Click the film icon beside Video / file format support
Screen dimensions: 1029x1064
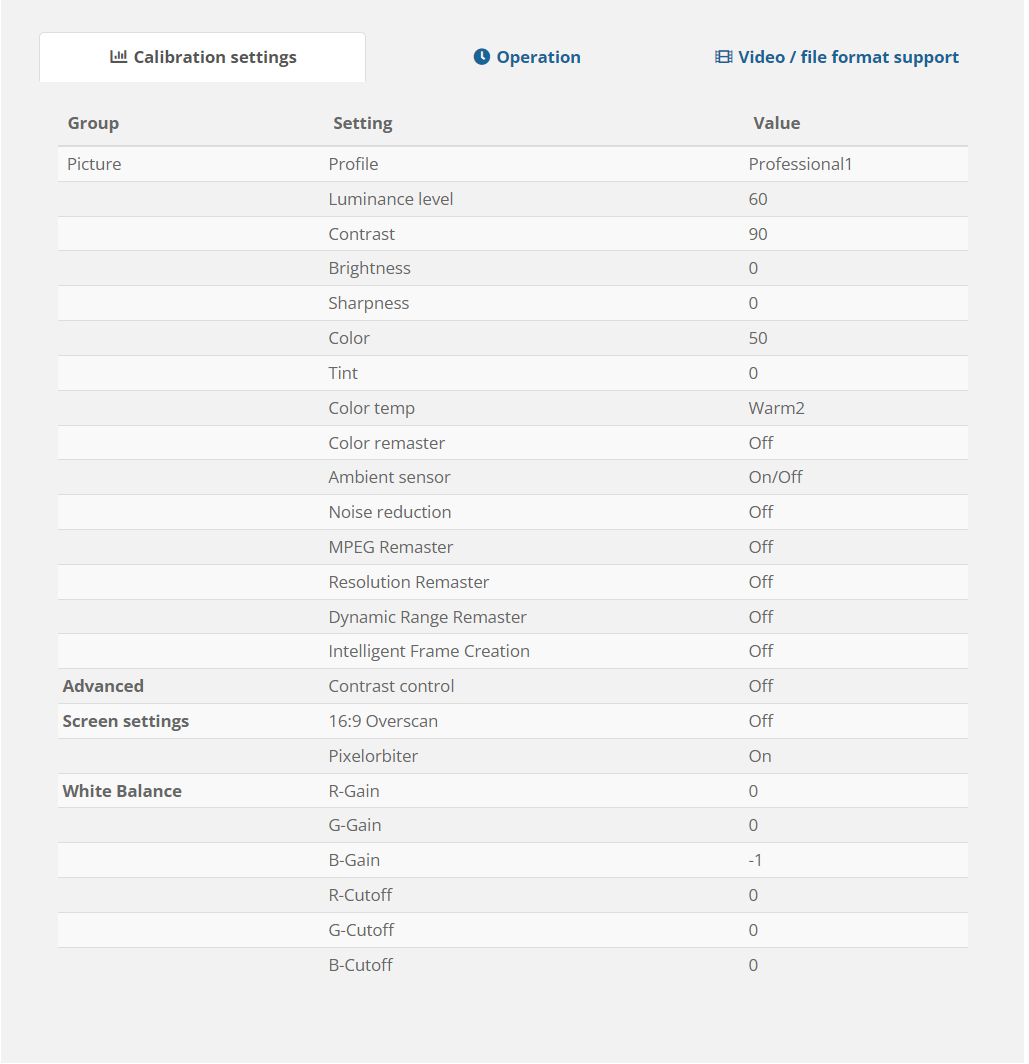pos(723,57)
